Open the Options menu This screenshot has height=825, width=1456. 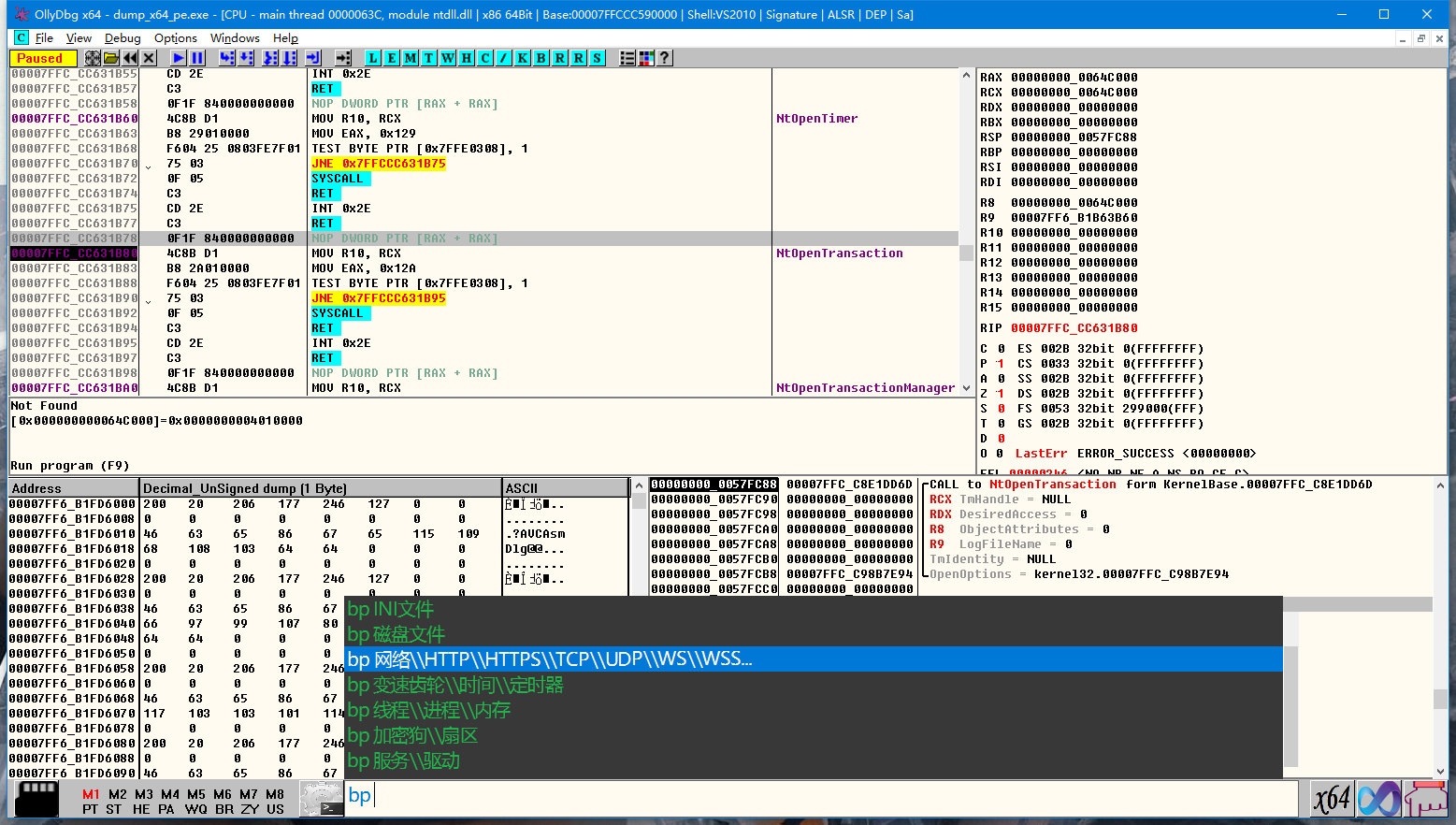175,38
